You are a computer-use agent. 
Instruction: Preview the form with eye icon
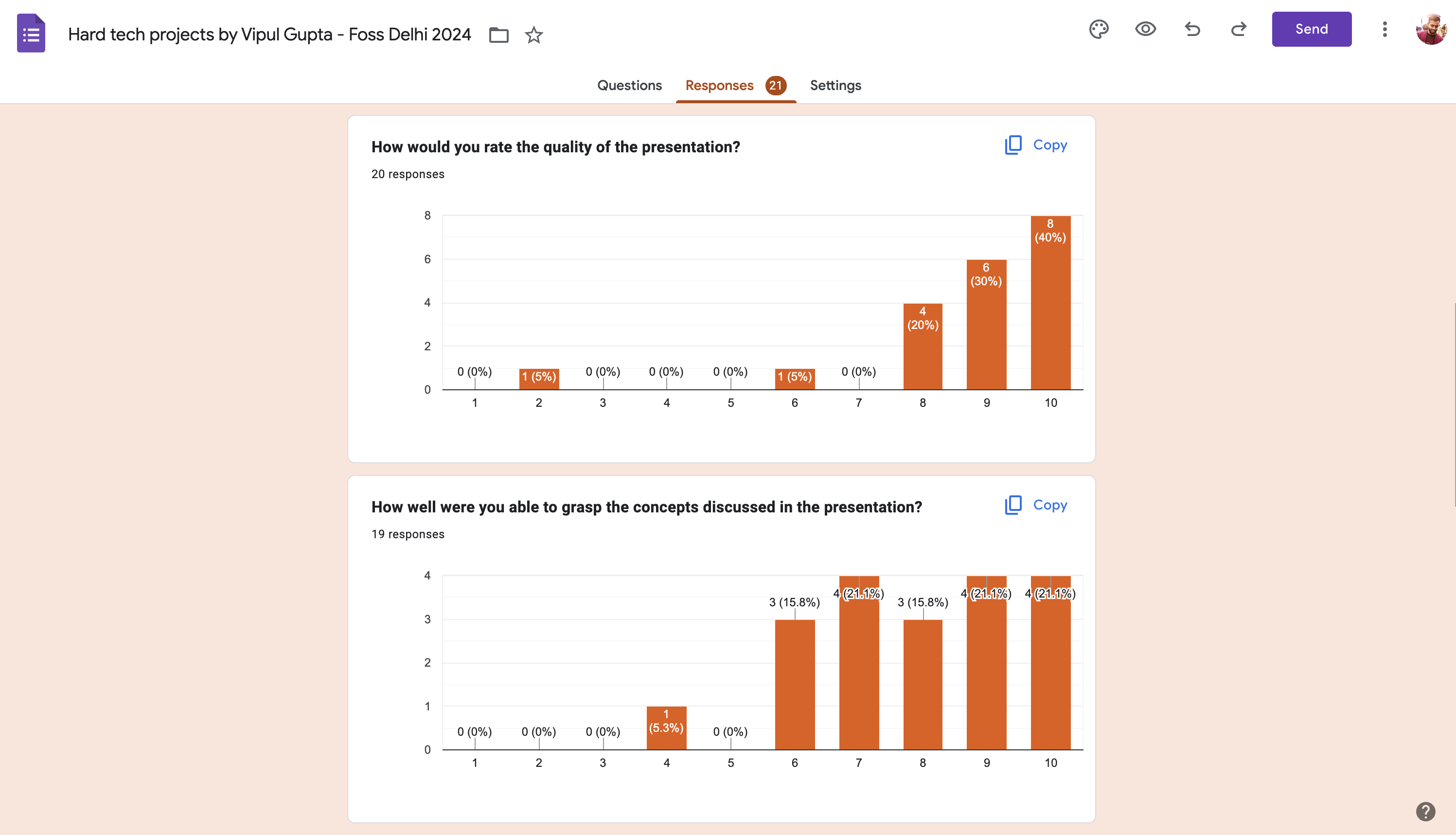[1145, 29]
